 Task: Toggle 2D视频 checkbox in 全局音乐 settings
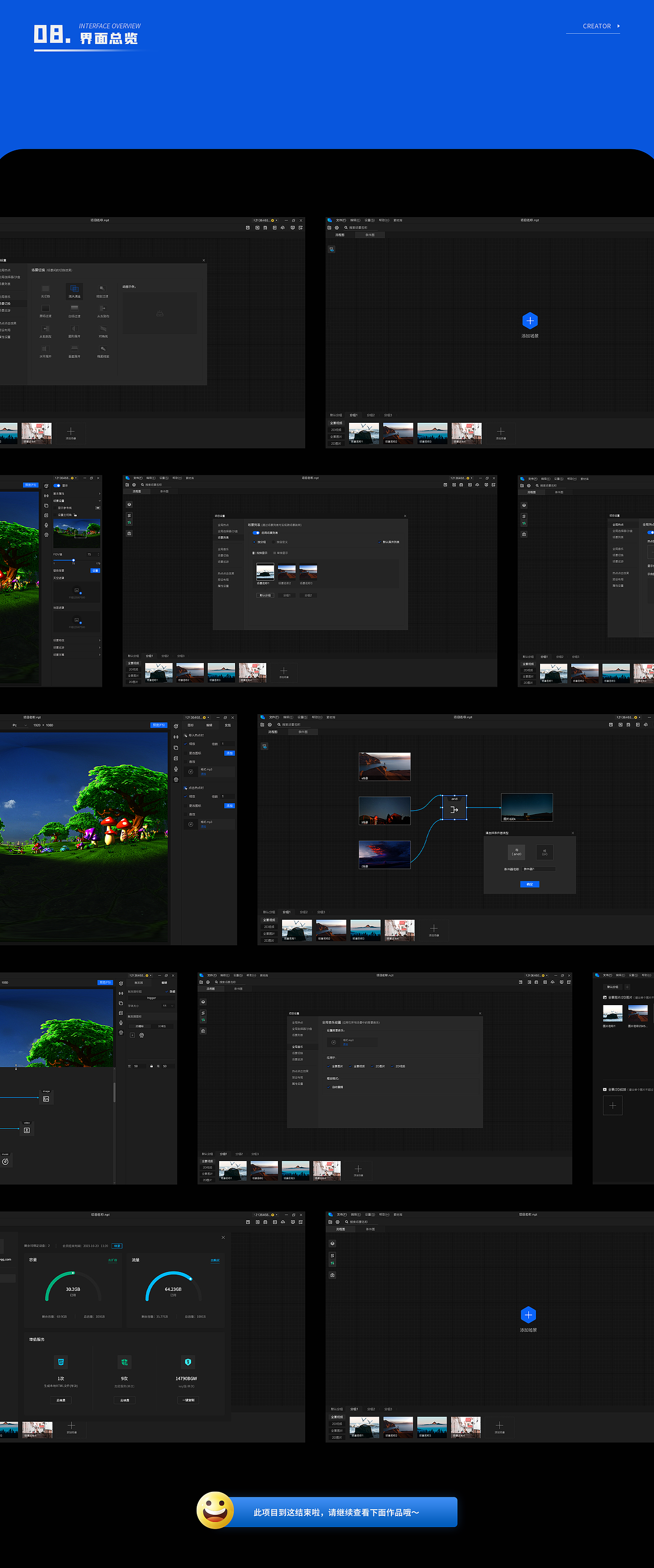[393, 1066]
